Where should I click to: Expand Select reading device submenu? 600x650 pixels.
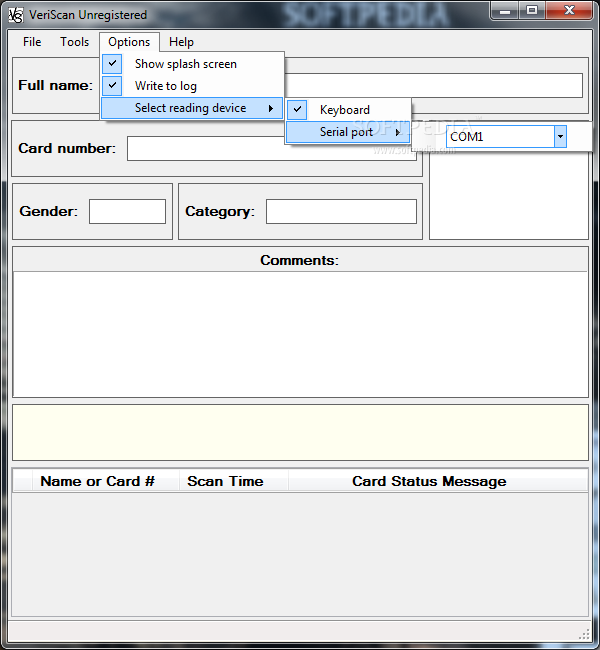pos(192,108)
